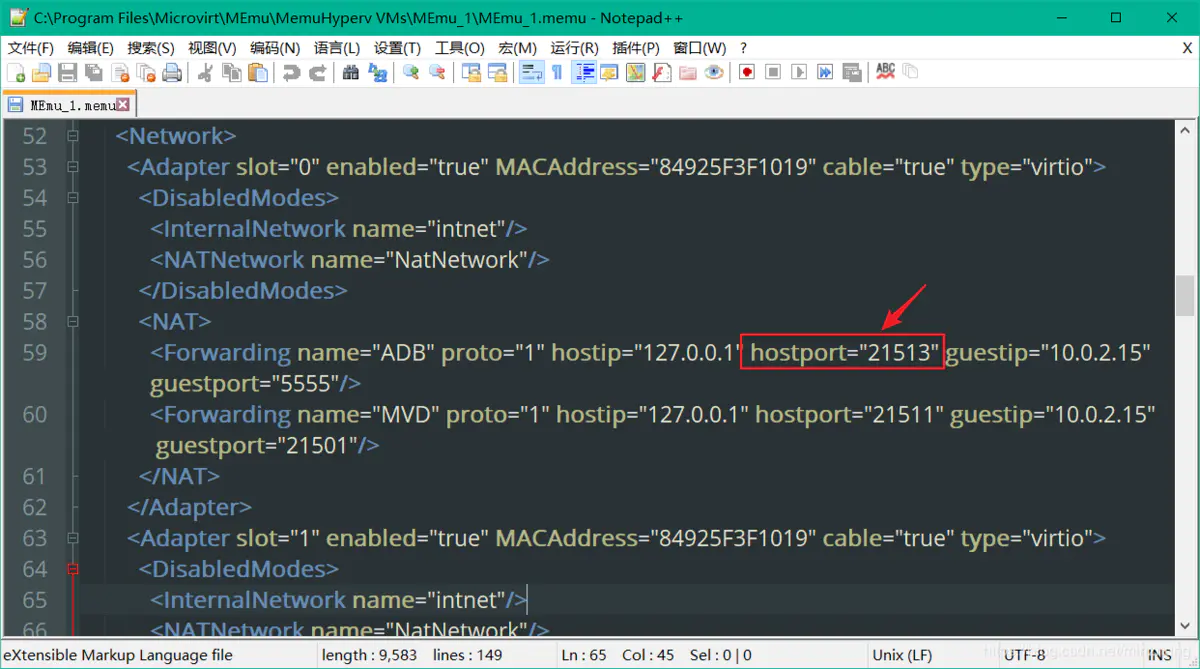The height and width of the screenshot is (669, 1200).
Task: Stop macro recording button
Action: coord(772,72)
